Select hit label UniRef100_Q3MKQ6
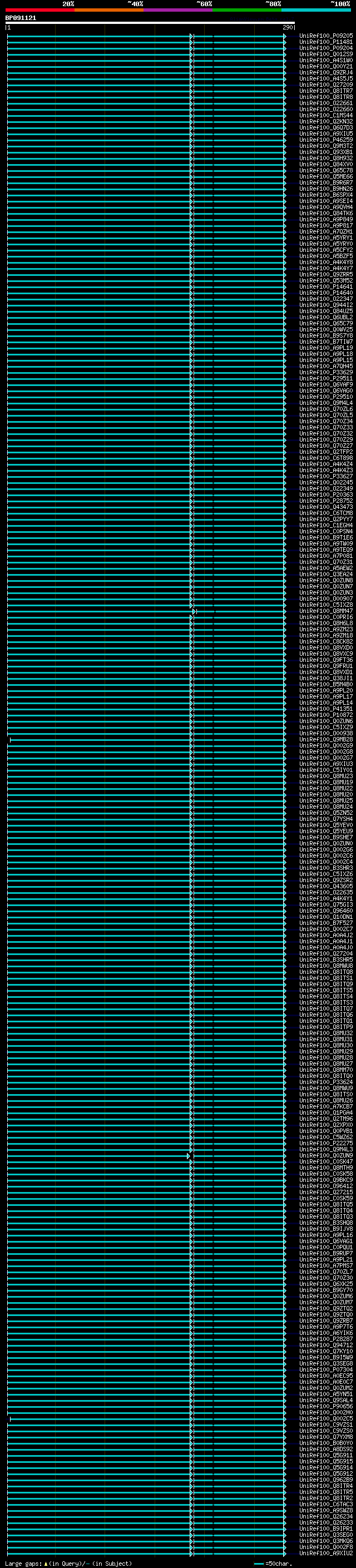Viewport: 356px width, 1568px height. tap(326, 1541)
